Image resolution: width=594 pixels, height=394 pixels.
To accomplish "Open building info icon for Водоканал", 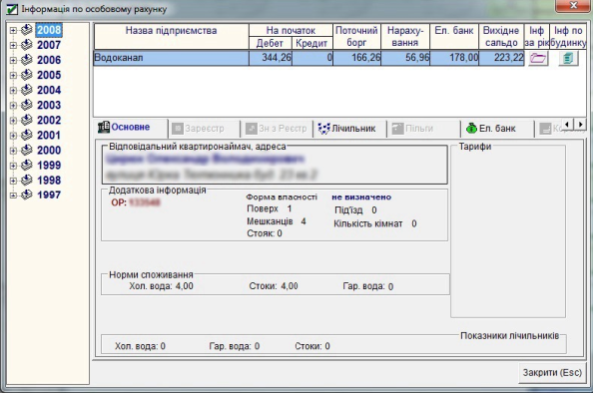I will (568, 58).
